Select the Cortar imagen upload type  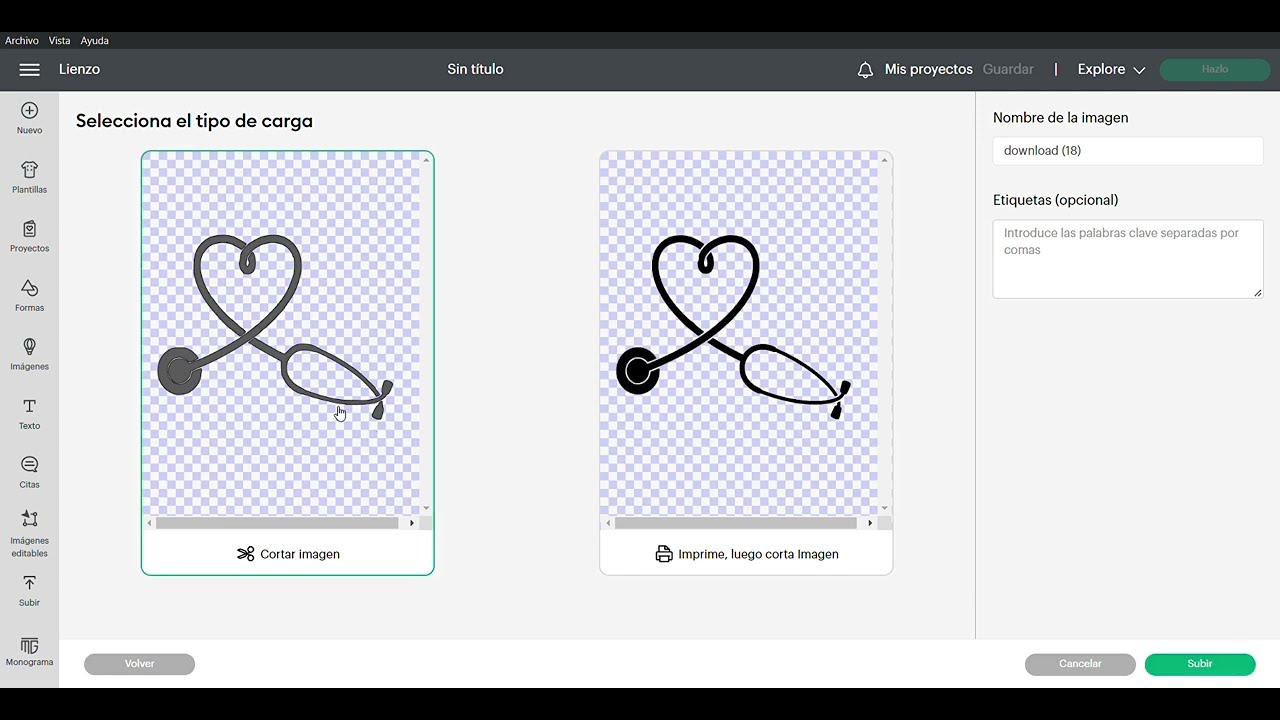point(288,554)
